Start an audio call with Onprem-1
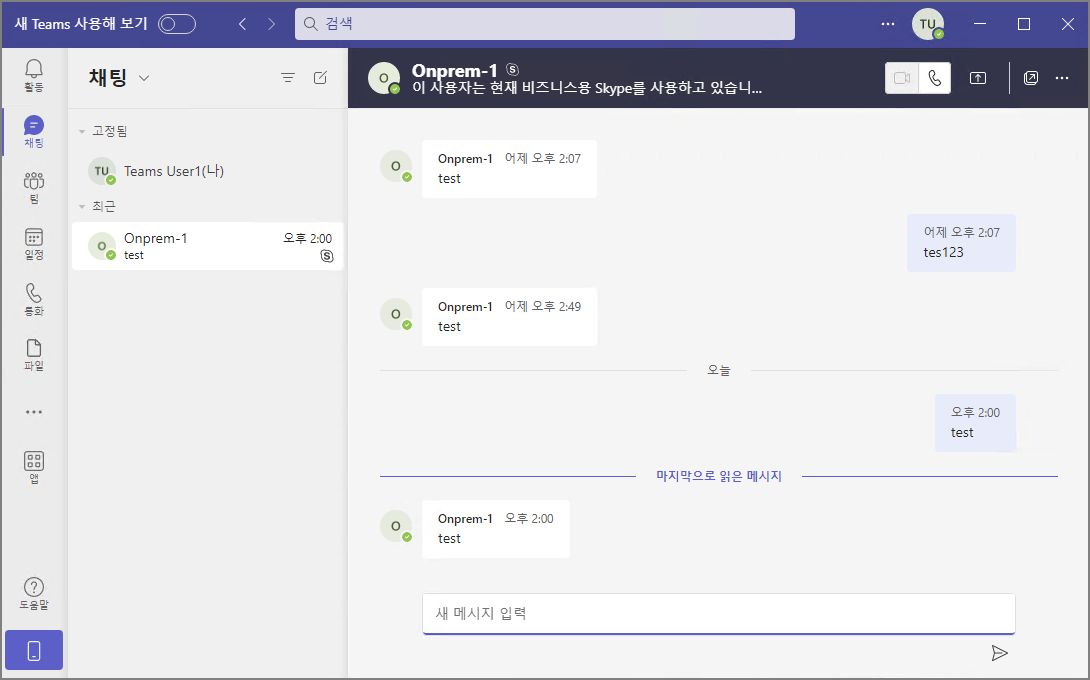The image size is (1090, 680). (934, 78)
